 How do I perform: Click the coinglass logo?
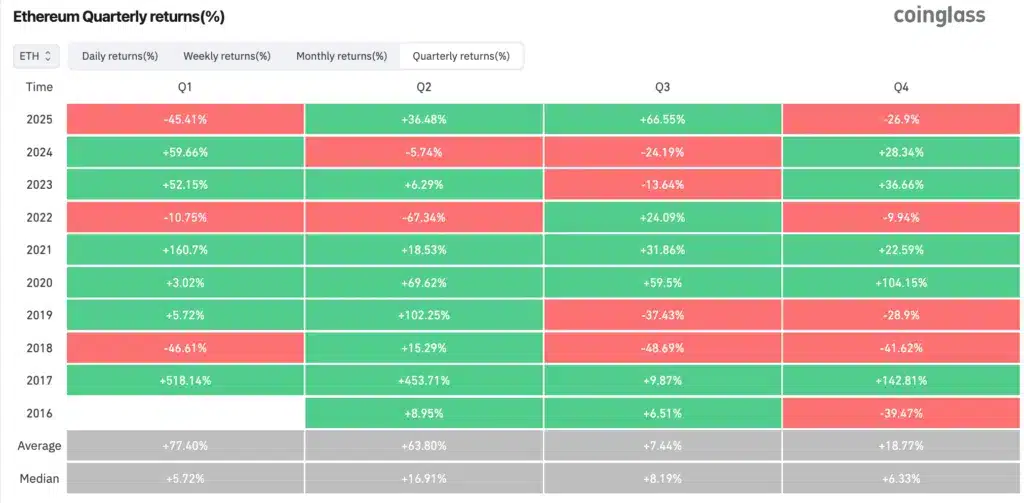pyautogui.click(x=938, y=15)
